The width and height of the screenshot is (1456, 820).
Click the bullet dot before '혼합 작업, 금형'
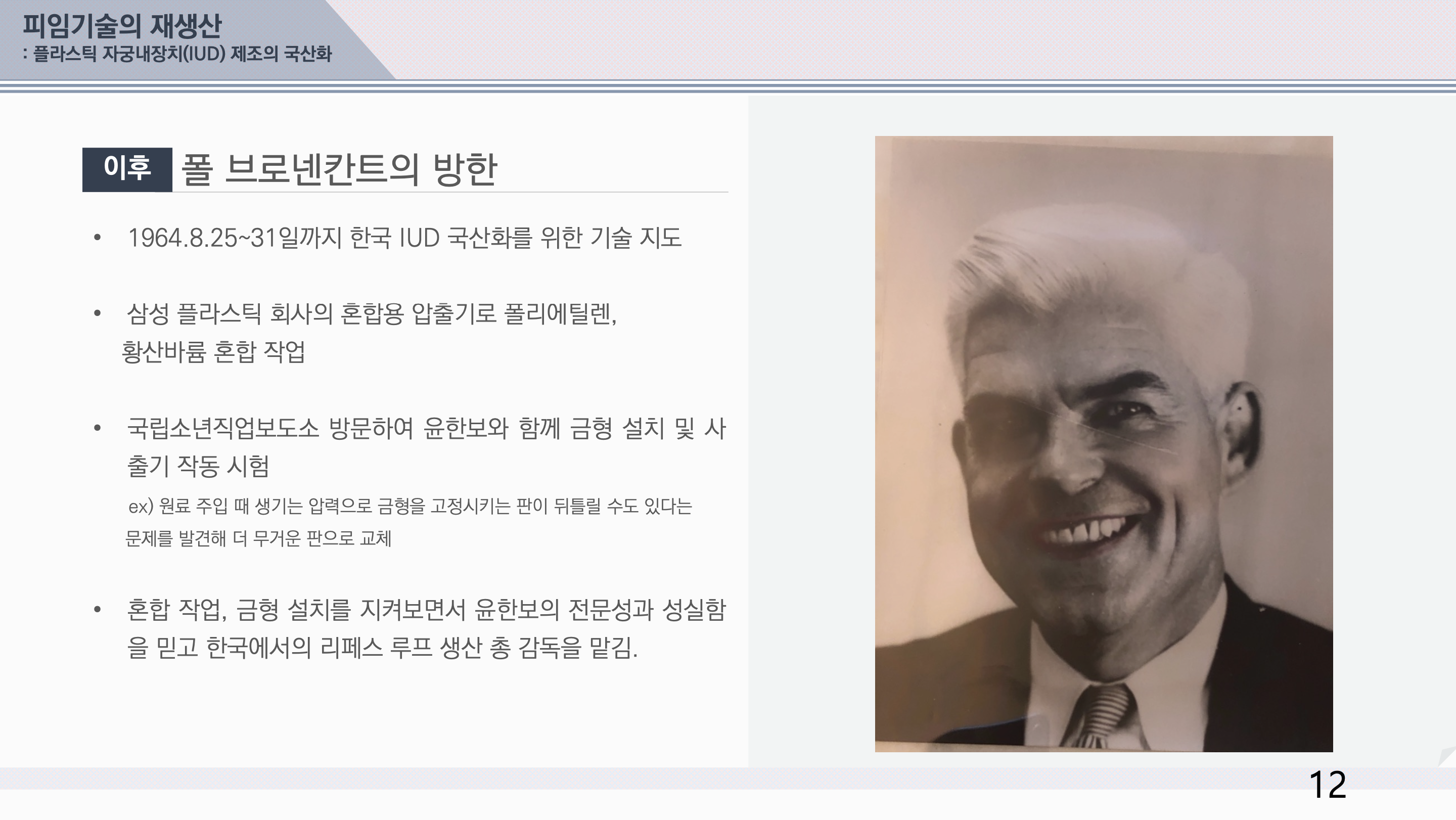(97, 609)
